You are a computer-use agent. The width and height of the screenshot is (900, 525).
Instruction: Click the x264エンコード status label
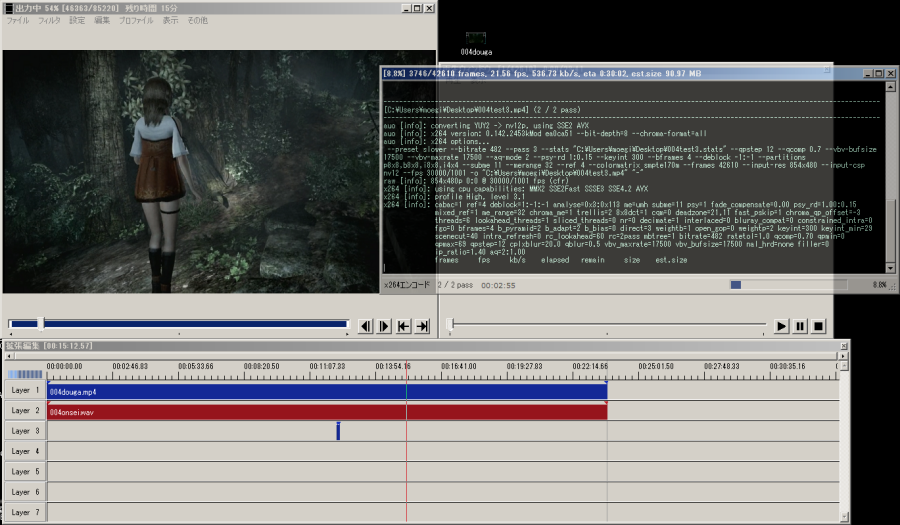(407, 285)
